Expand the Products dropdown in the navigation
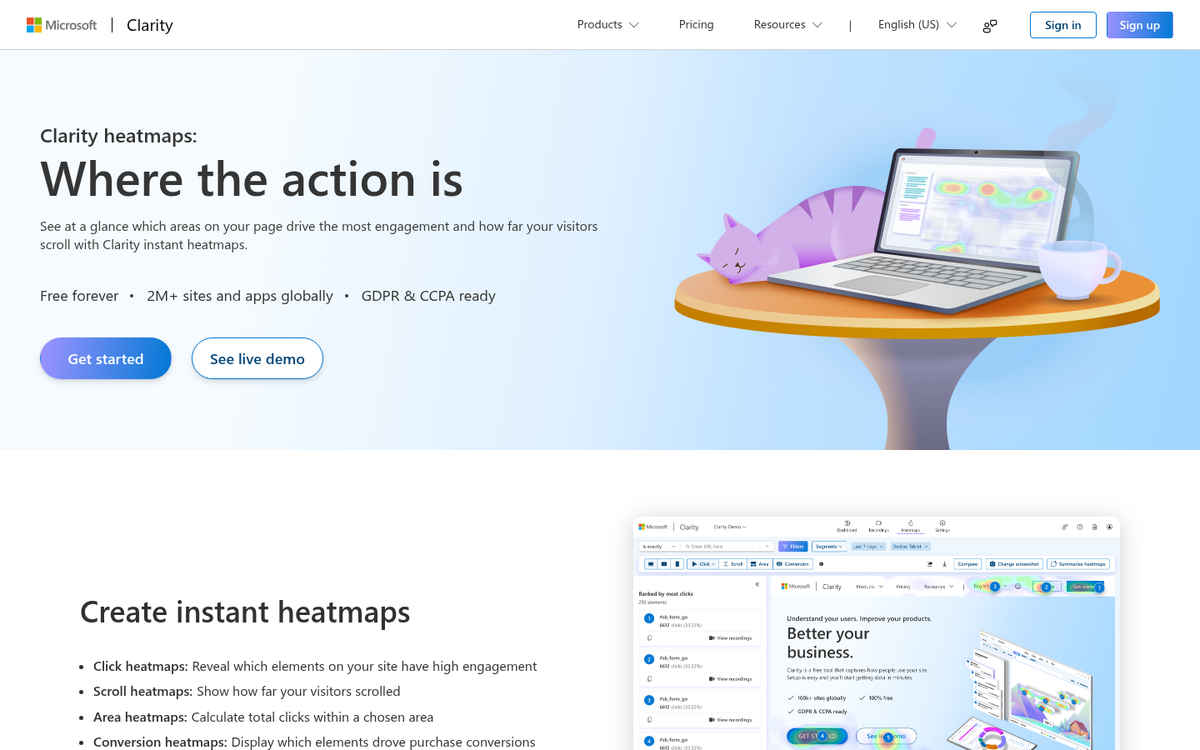 [607, 24]
